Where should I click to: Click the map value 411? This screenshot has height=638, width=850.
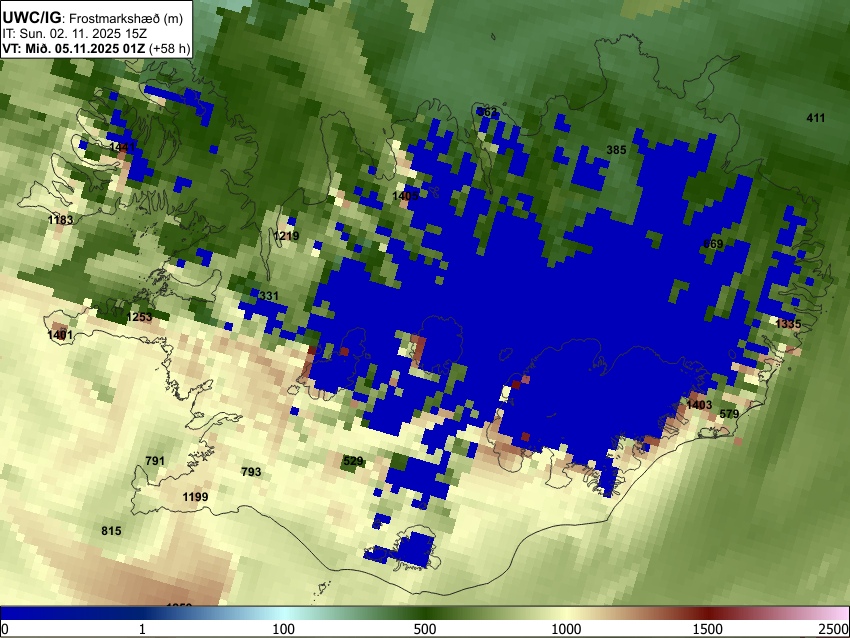pos(815,118)
